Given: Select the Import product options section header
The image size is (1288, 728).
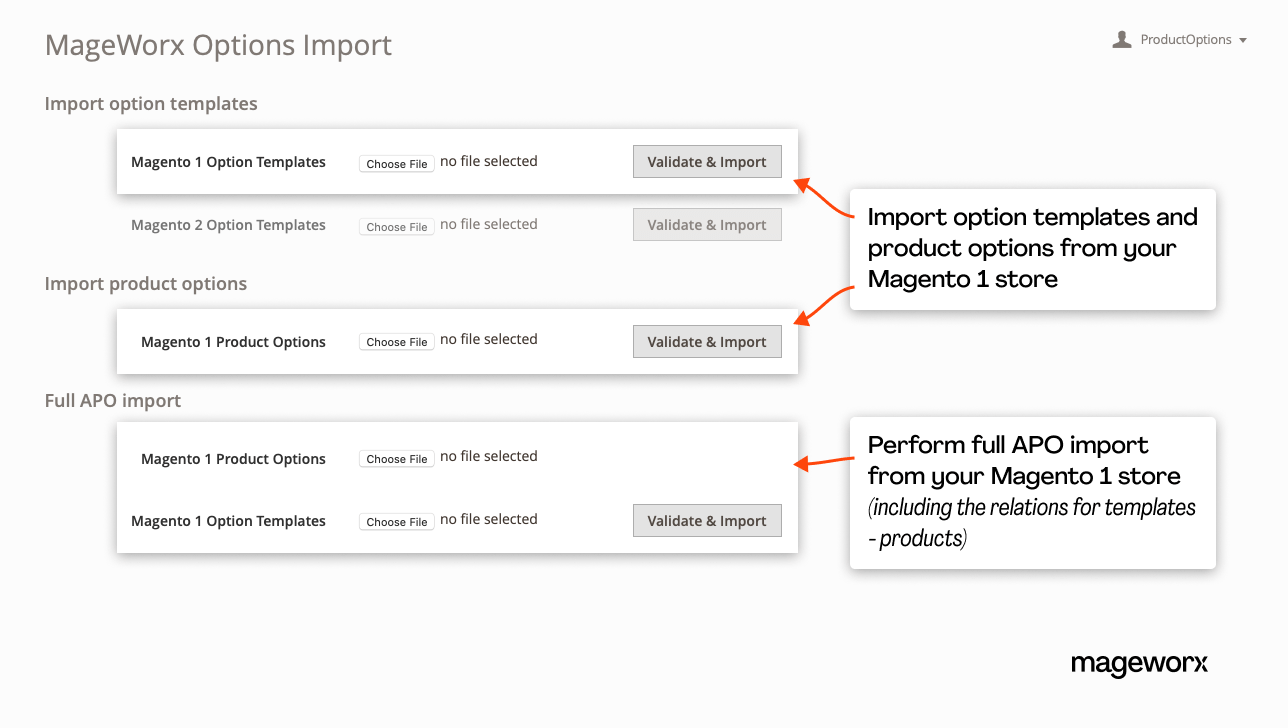Looking at the screenshot, I should pos(145,284).
